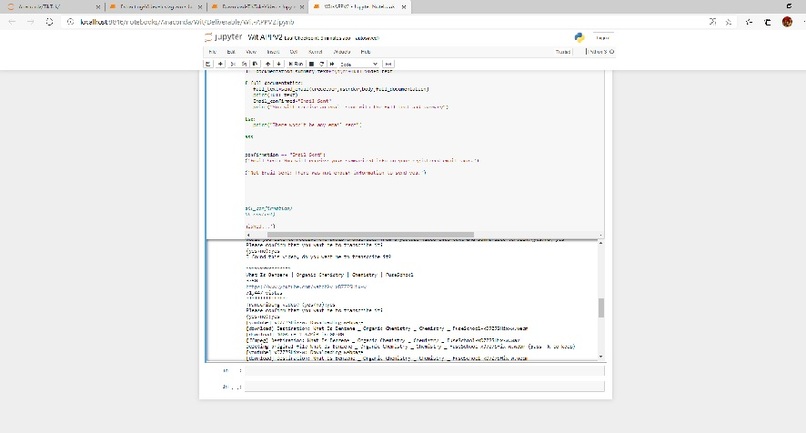The height and width of the screenshot is (433, 806).
Task: Click the localhost URL in the address bar
Action: [188, 22]
